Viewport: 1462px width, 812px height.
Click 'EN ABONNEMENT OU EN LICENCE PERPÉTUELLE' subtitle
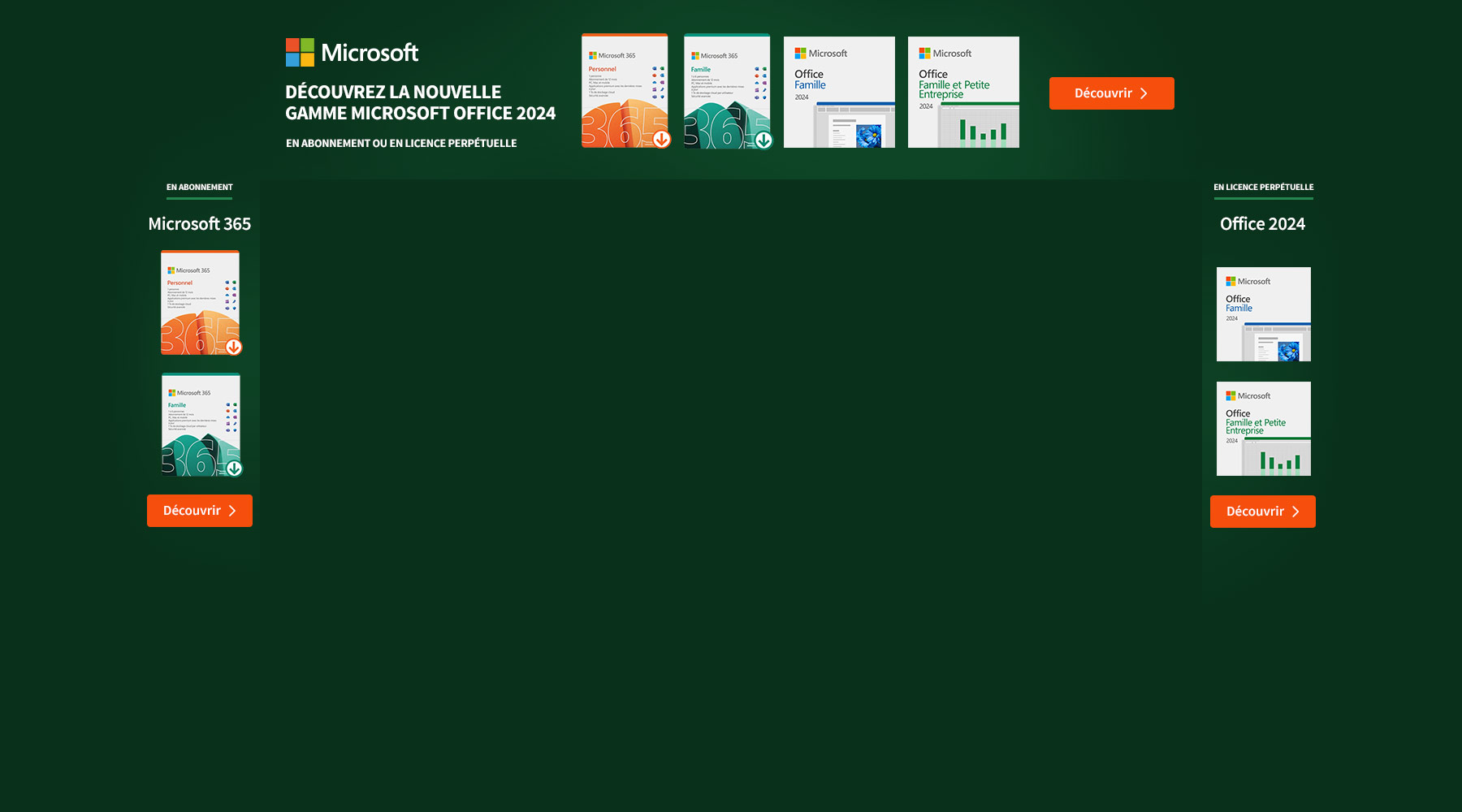tap(401, 143)
